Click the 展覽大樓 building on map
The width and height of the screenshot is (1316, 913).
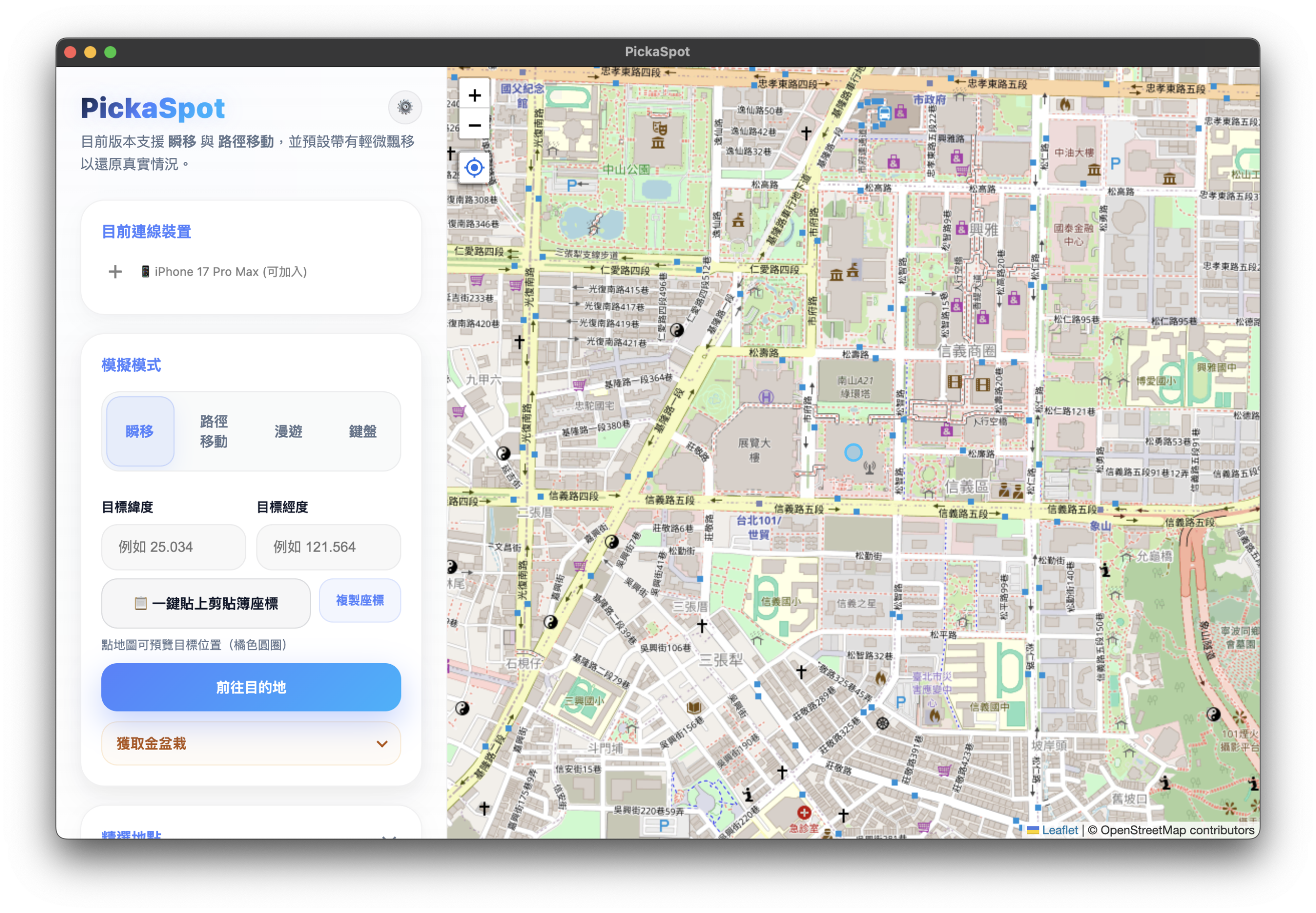coord(754,450)
